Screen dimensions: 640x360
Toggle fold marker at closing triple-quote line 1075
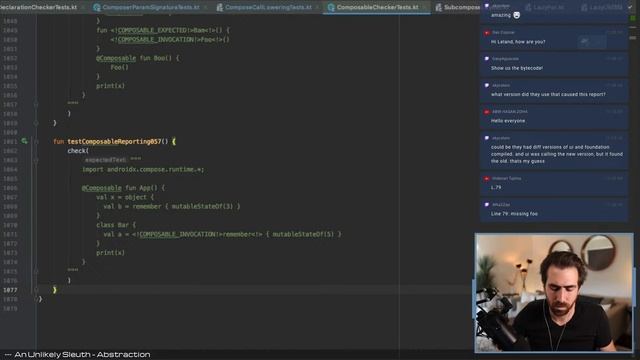click(36, 271)
